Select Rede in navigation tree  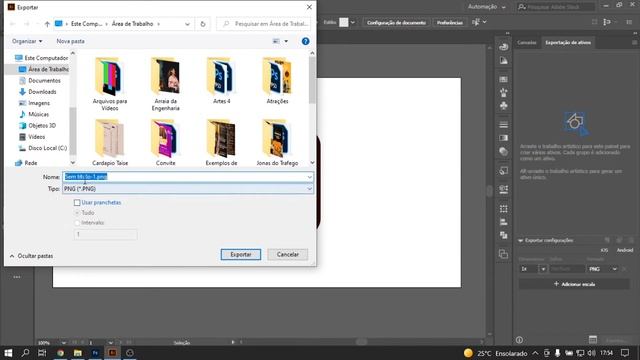[26, 163]
